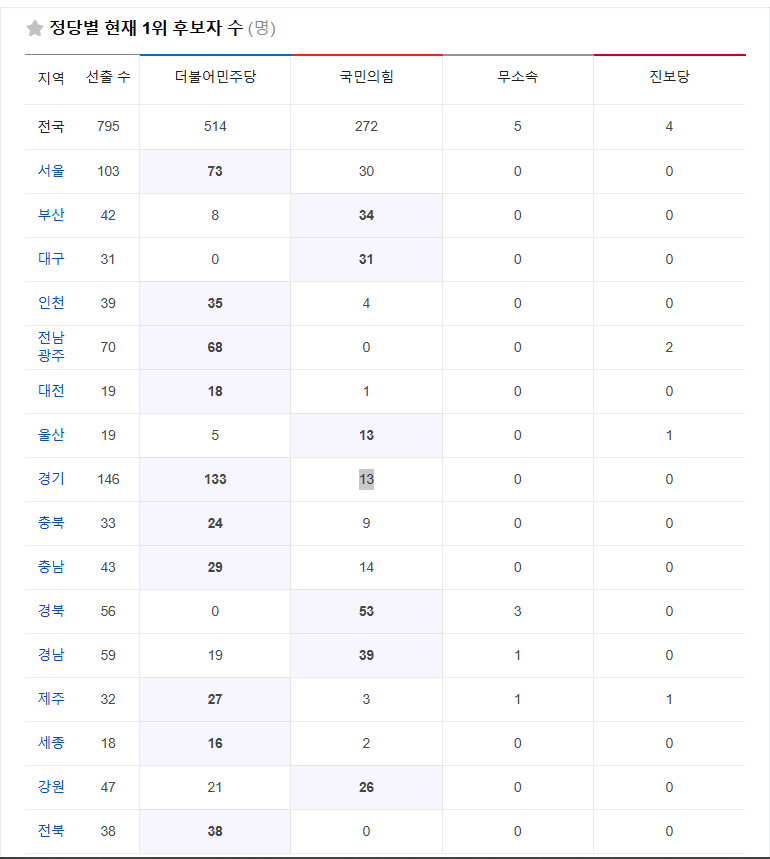Click the star icon beside the table title
This screenshot has height=859, width=770.
click(x=35, y=28)
